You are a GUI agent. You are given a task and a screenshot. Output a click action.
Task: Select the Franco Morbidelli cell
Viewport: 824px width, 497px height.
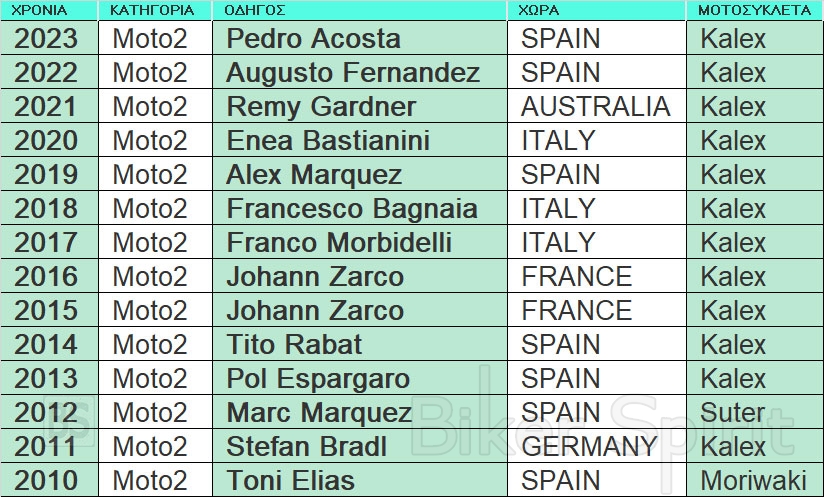point(339,243)
